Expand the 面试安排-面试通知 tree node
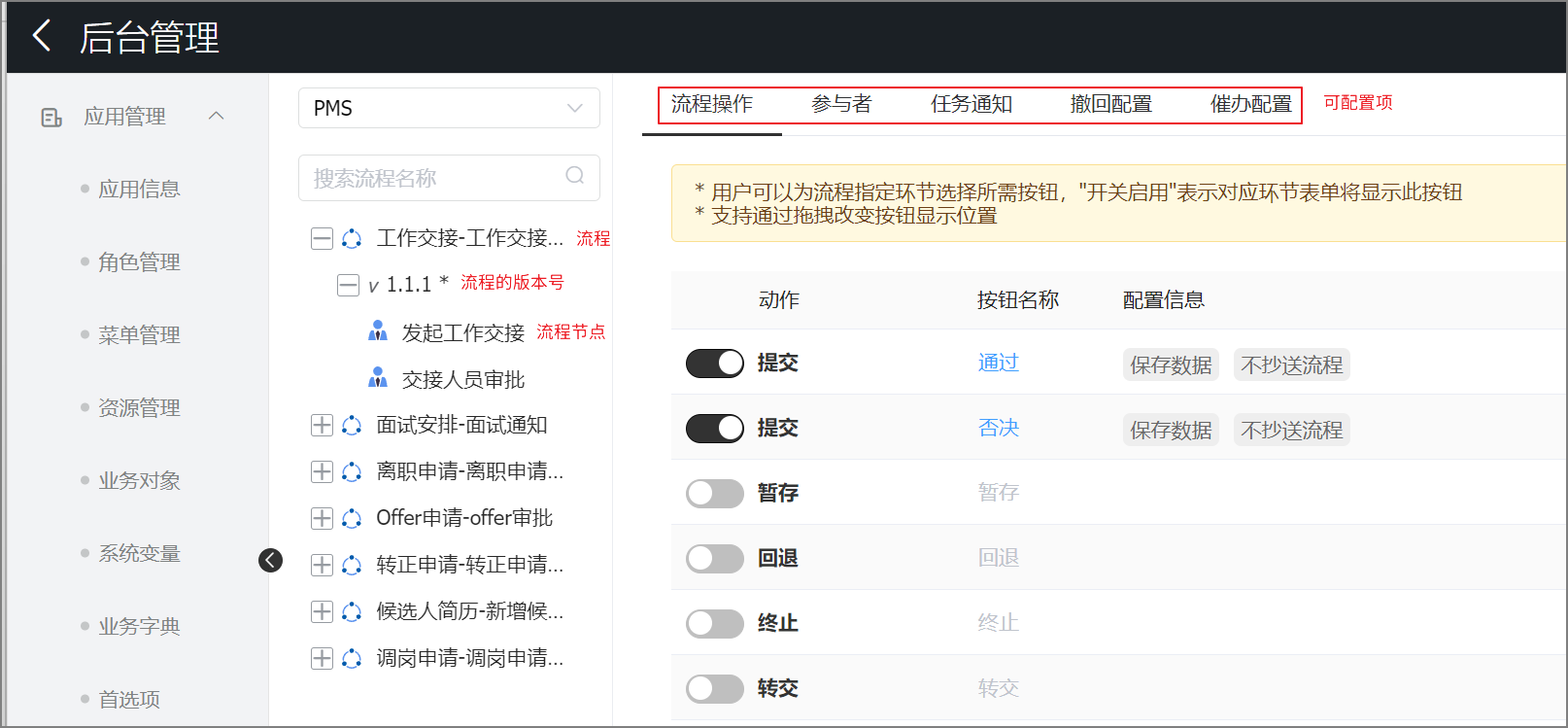Image resolution: width=1568 pixels, height=728 pixels. coord(322,425)
